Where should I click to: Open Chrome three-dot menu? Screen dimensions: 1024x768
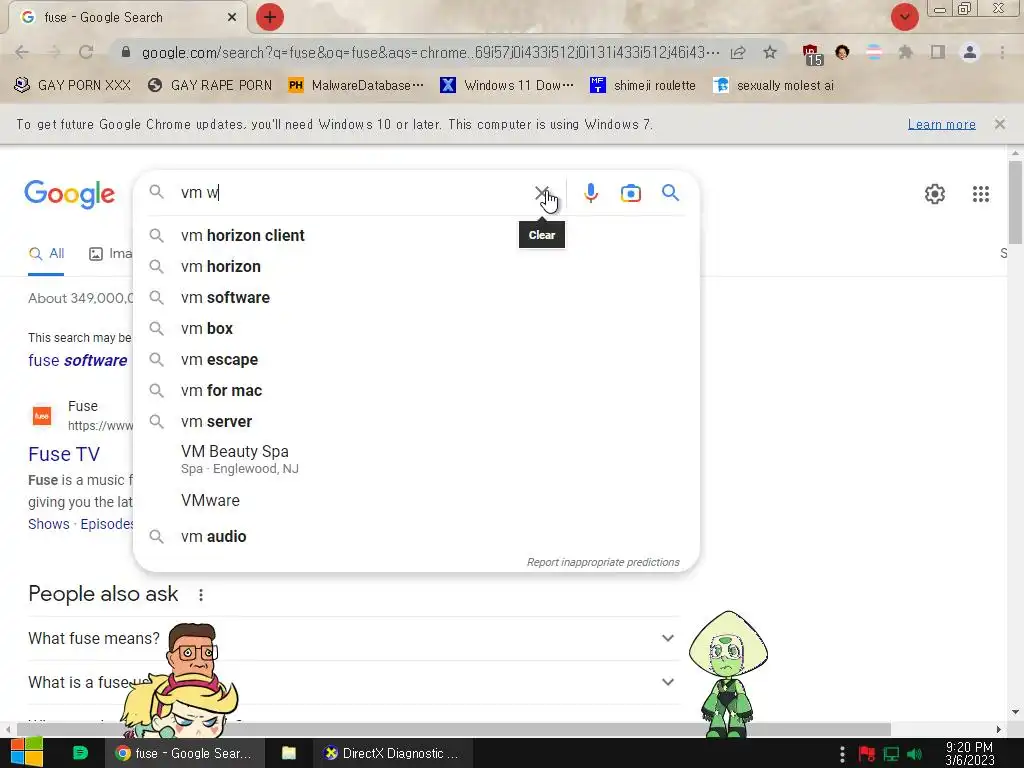[x=1002, y=52]
